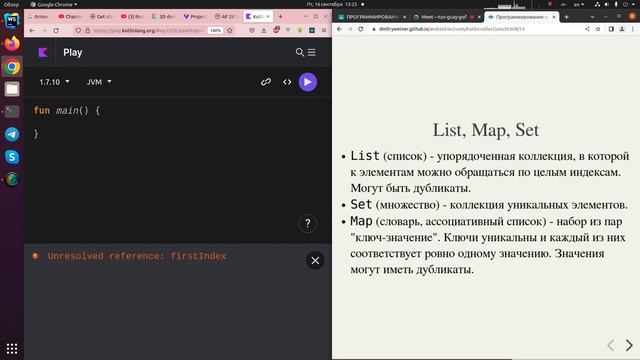This screenshot has width=640, height=360.
Task: Open Telegram from the Ubuntu dock
Action: [12, 134]
